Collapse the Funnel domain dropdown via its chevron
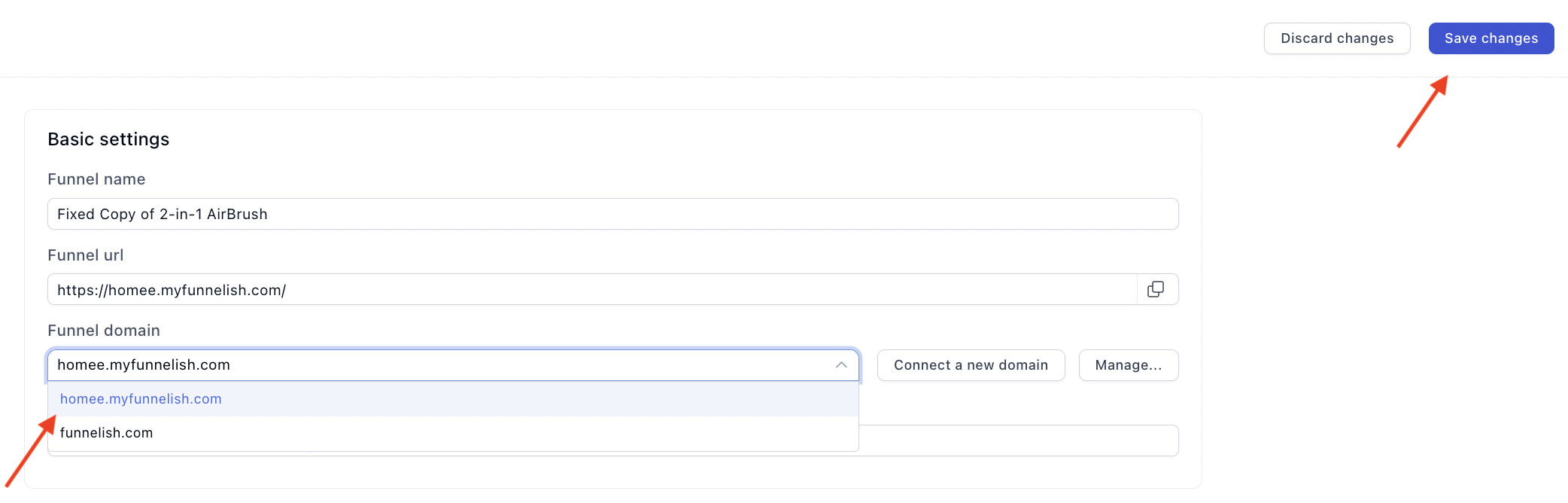Image resolution: width=1568 pixels, height=503 pixels. (841, 365)
